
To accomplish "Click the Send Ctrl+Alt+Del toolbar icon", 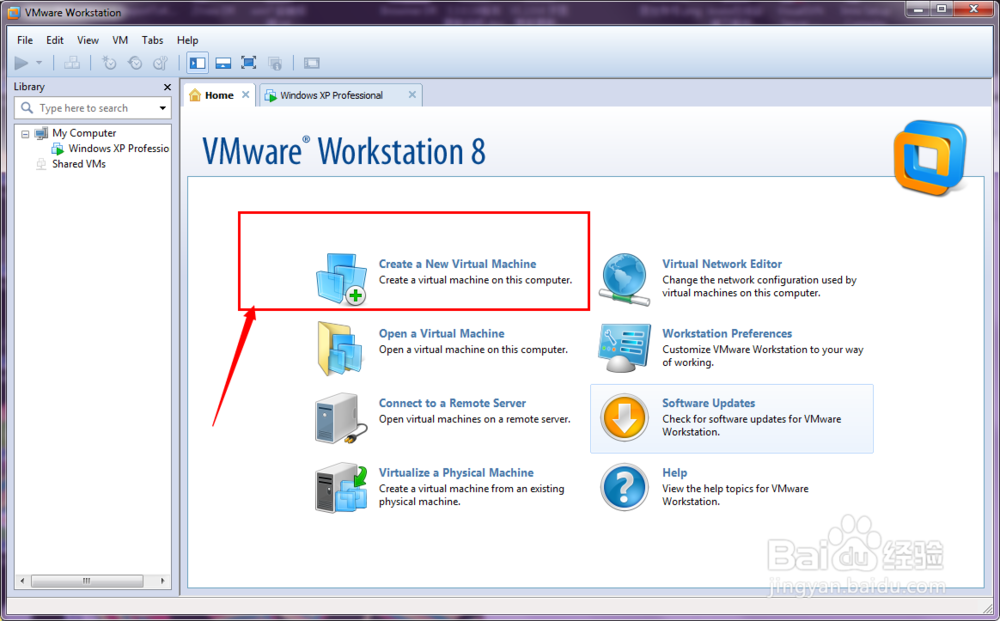I will (72, 62).
